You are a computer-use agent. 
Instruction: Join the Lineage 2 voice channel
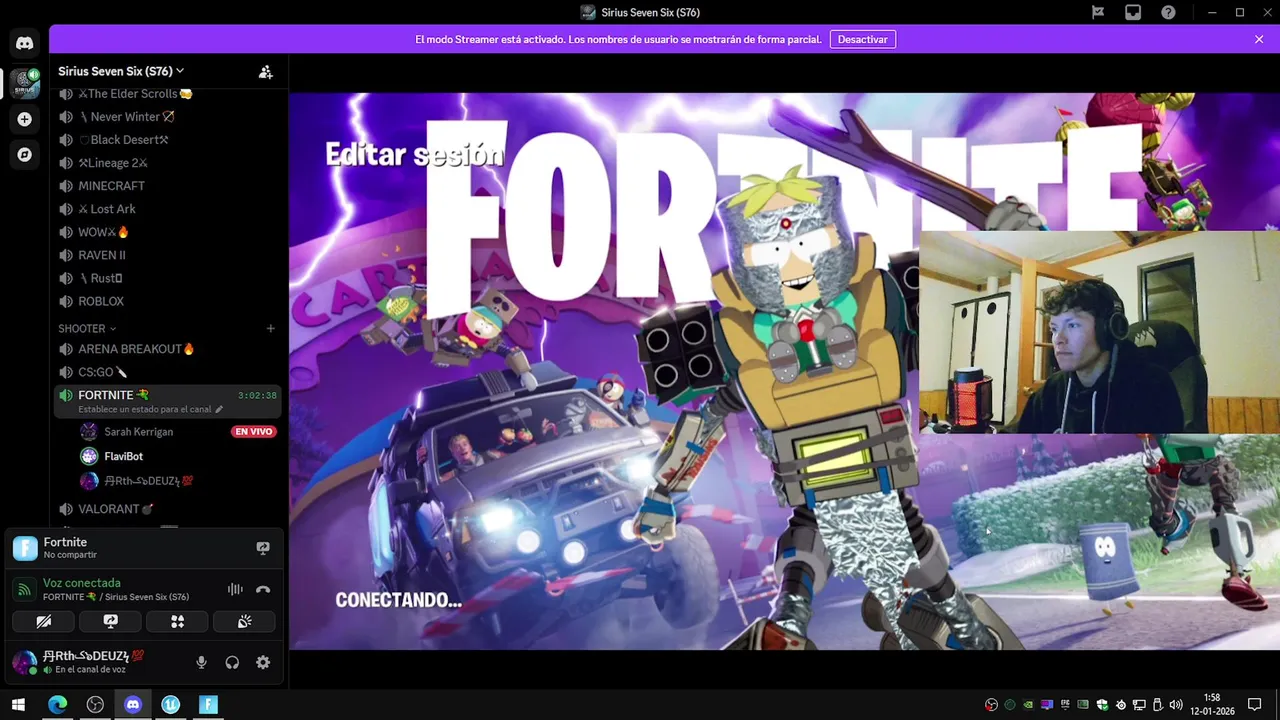(167, 163)
